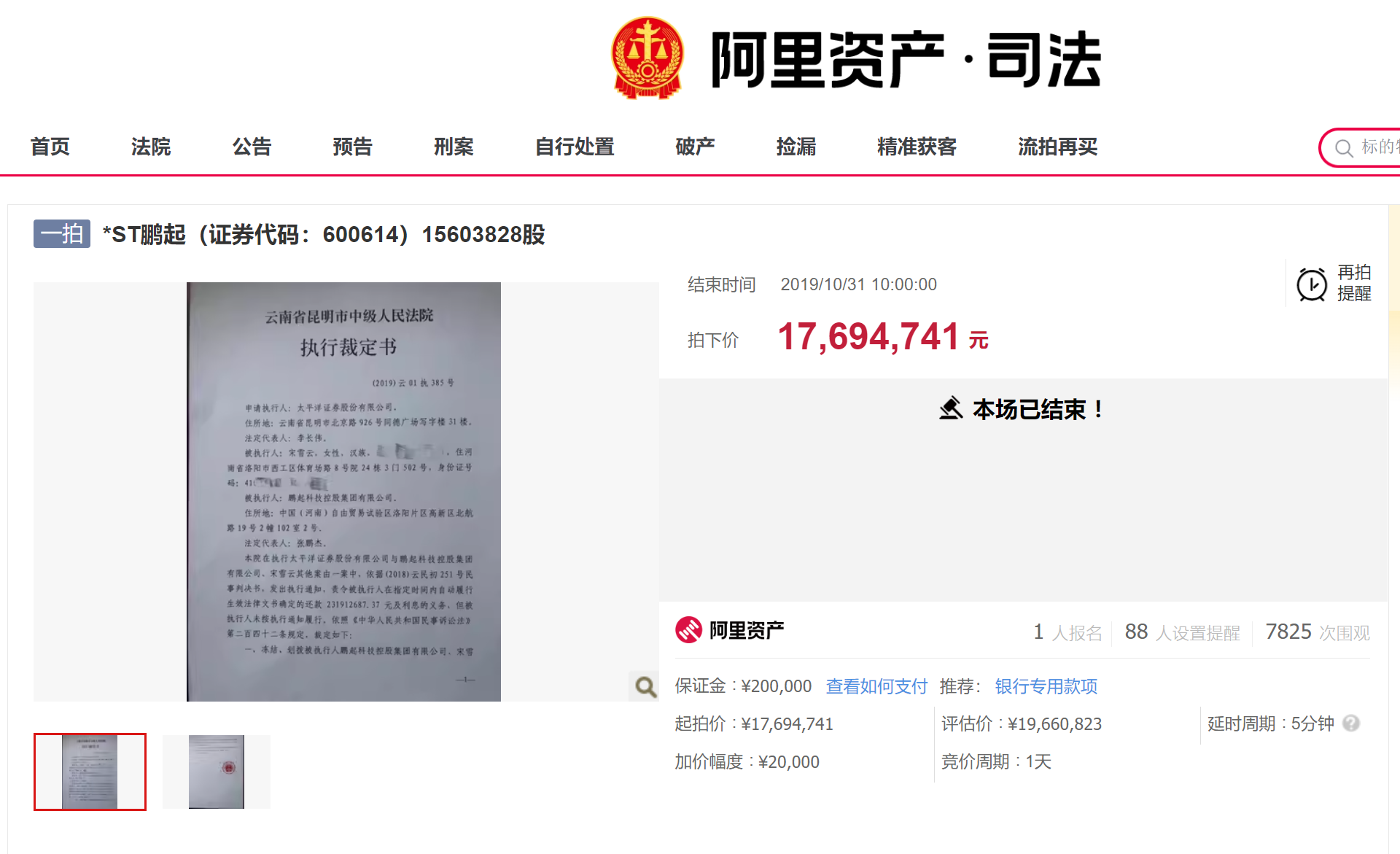This screenshot has width=1400, height=854.
Task: Click the 起拍价 ¥17,694,741 text
Action: (754, 723)
